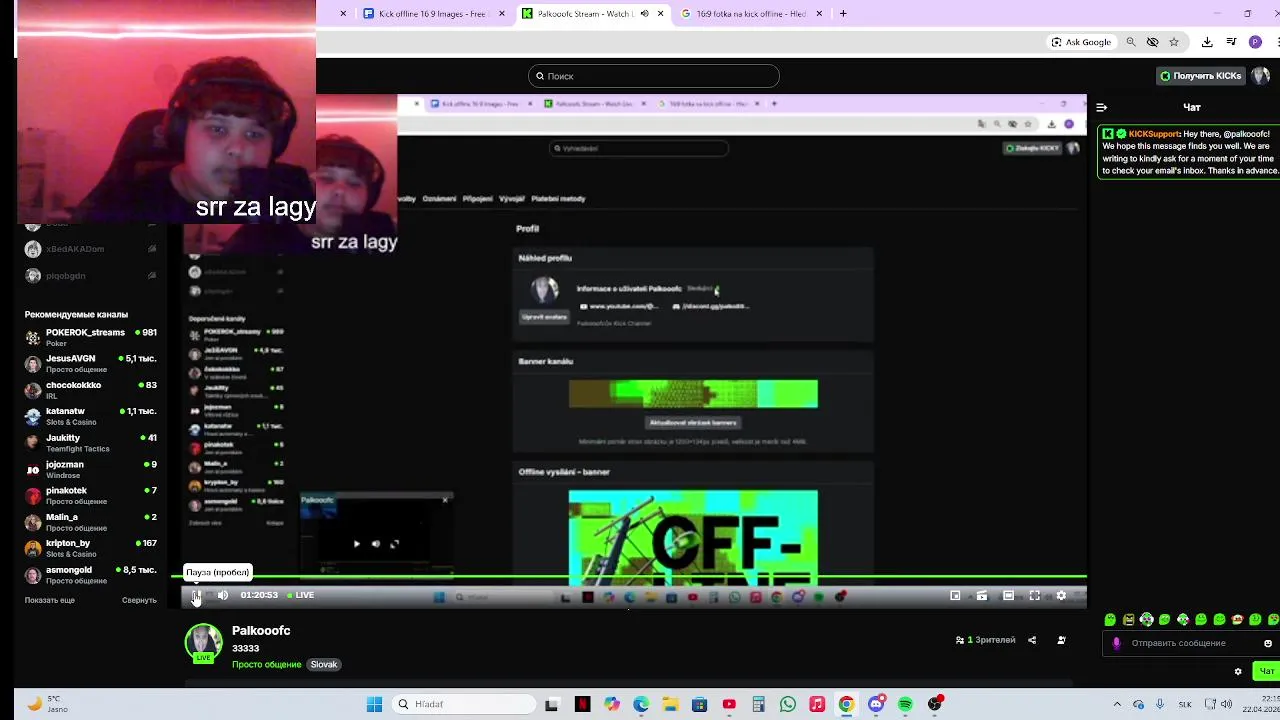Viewport: 1280px width, 720px height.
Task: Open asmongold recommended channel
Action: (x=90, y=575)
